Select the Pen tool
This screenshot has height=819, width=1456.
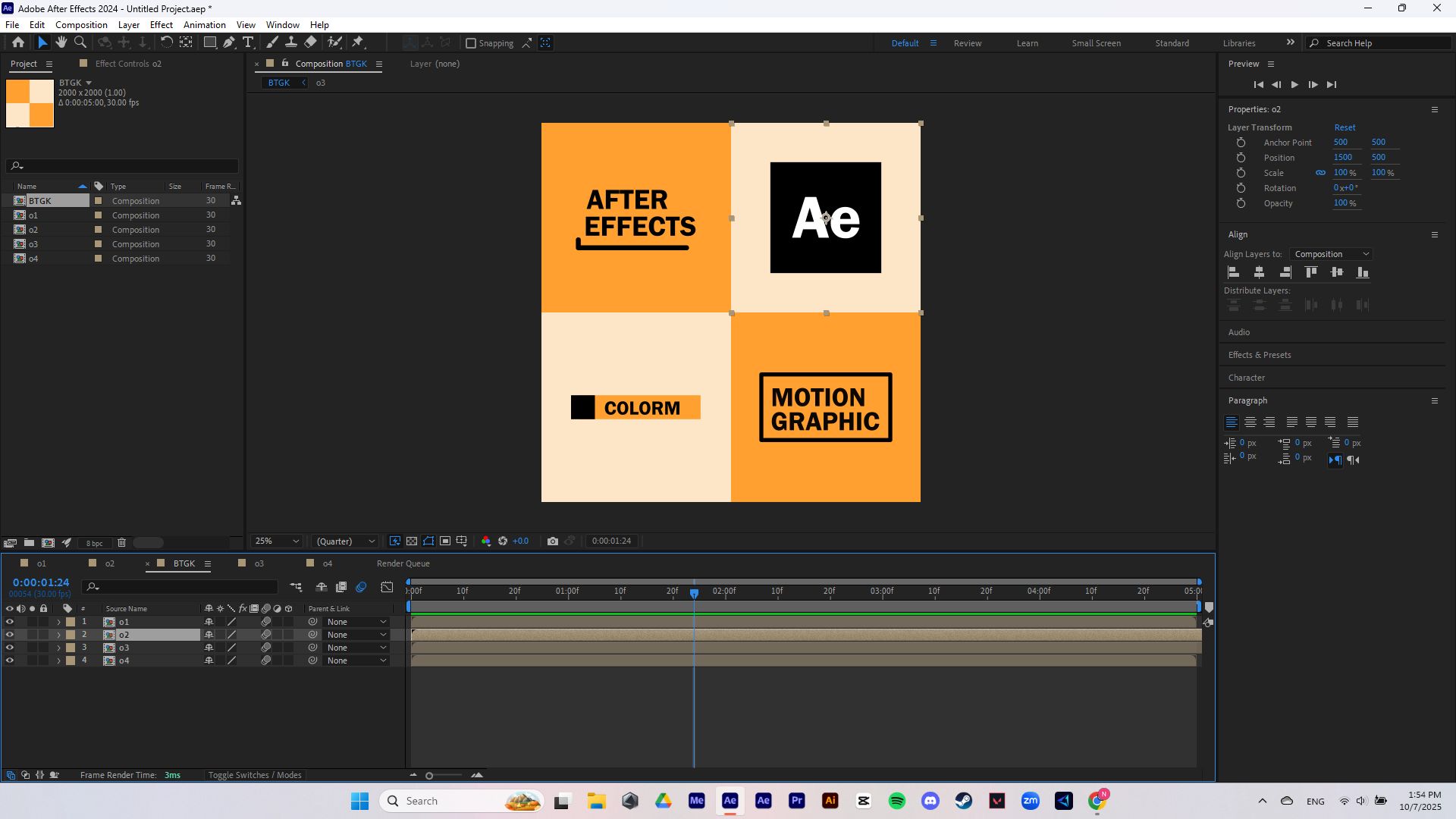(x=228, y=42)
